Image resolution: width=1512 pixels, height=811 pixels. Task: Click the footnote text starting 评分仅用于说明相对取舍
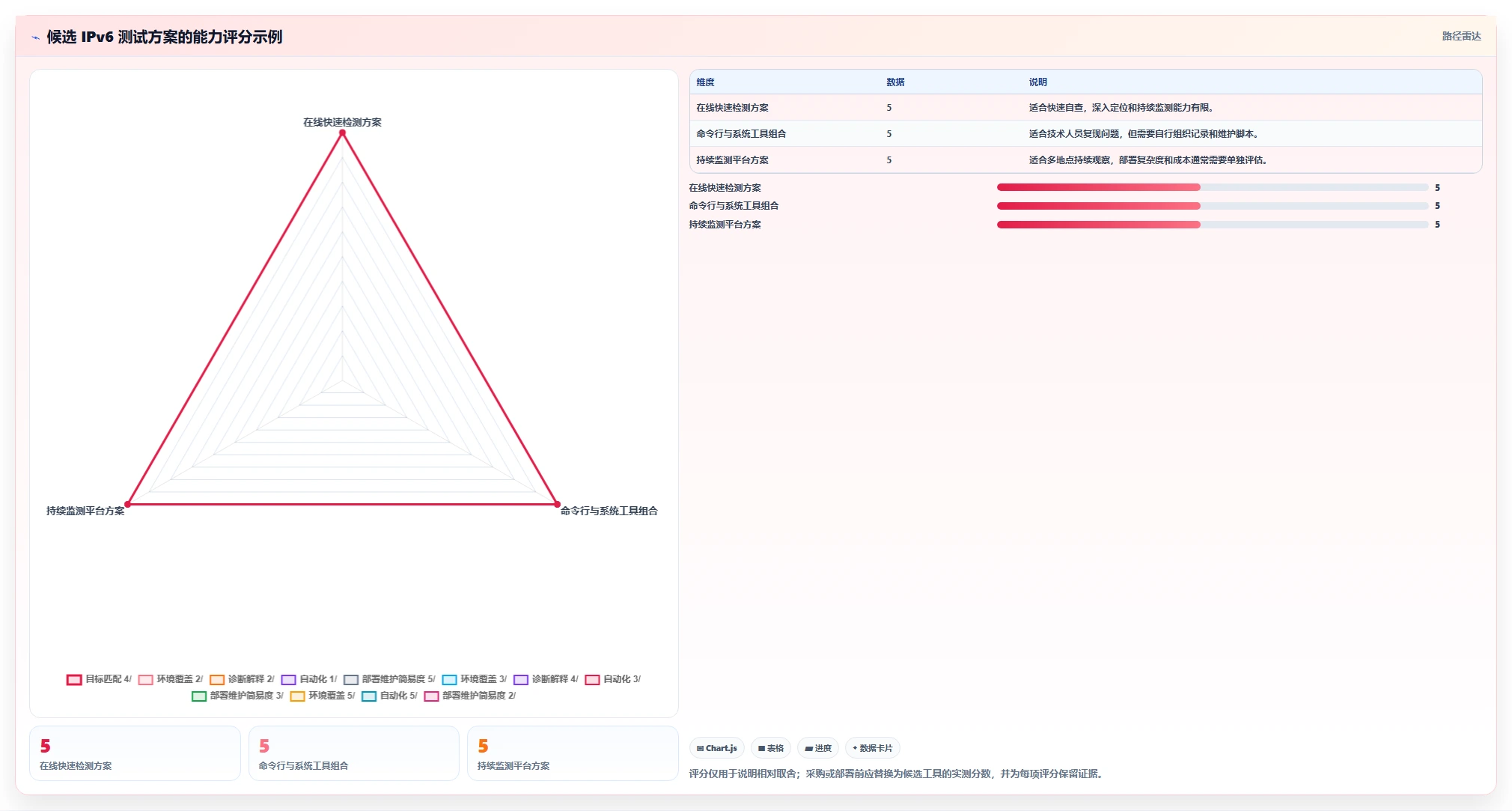coord(897,774)
